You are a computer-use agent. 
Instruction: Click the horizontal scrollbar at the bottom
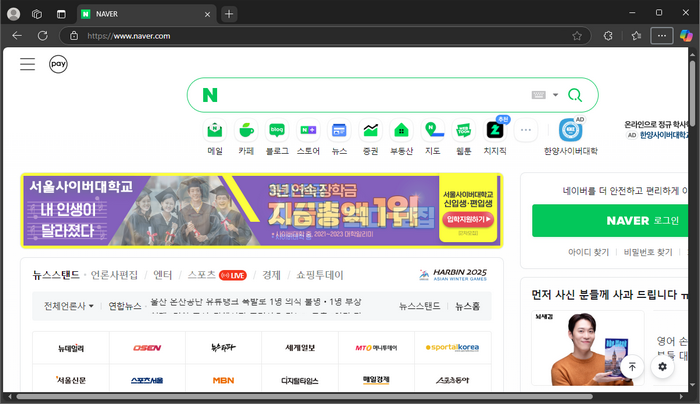[300, 398]
